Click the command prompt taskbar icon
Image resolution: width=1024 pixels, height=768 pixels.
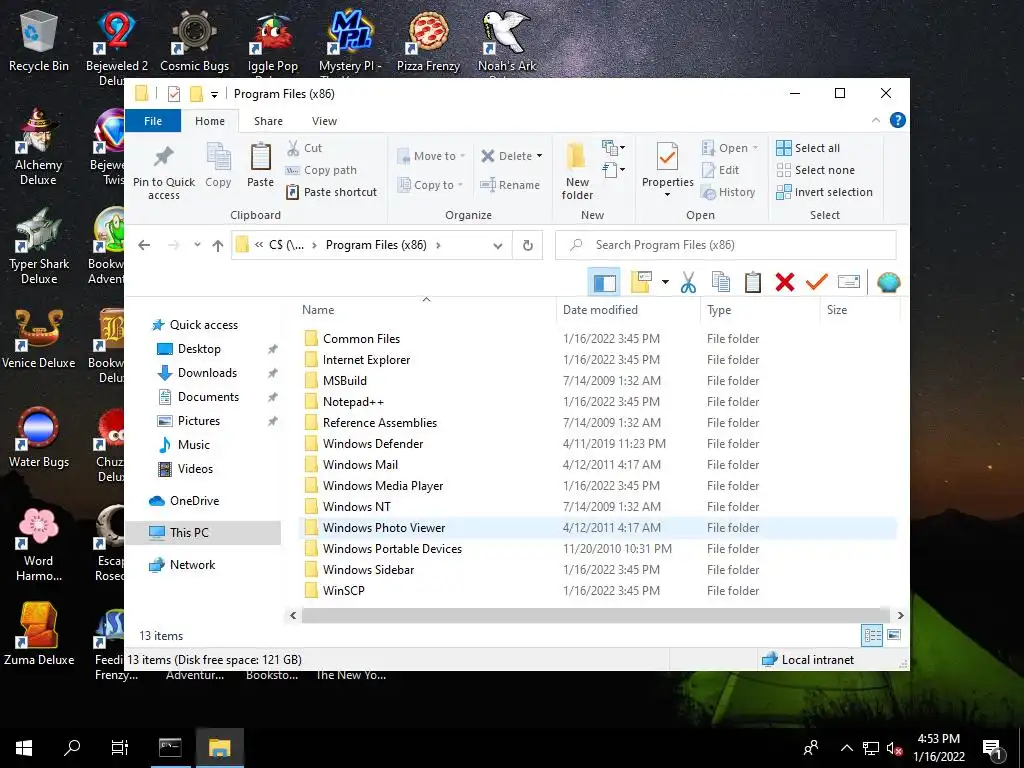click(x=170, y=748)
